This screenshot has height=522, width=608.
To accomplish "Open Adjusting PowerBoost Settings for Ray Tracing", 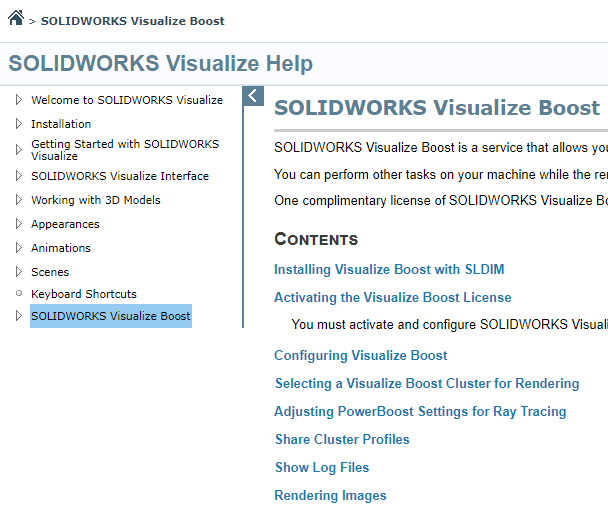I will click(x=420, y=411).
